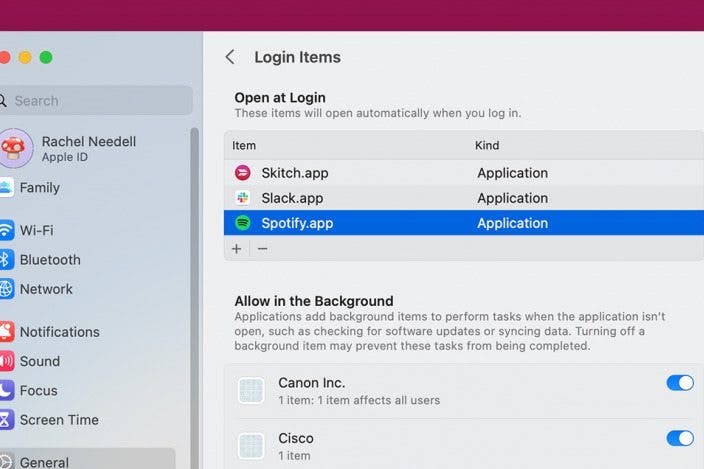Click the Search field in the sidebar
The height and width of the screenshot is (469, 704).
96,101
